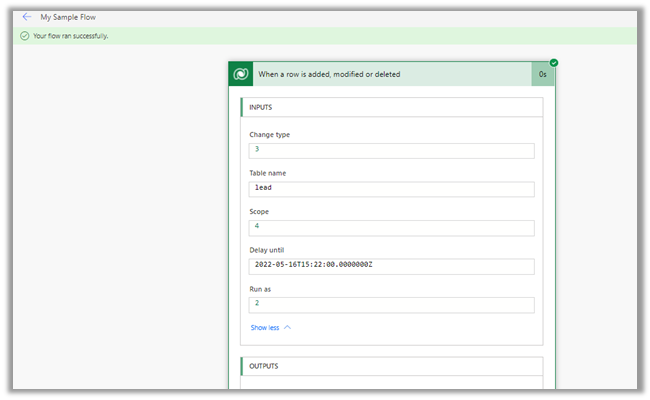650x400 pixels.
Task: Click the Change type field showing 3
Action: pos(391,150)
